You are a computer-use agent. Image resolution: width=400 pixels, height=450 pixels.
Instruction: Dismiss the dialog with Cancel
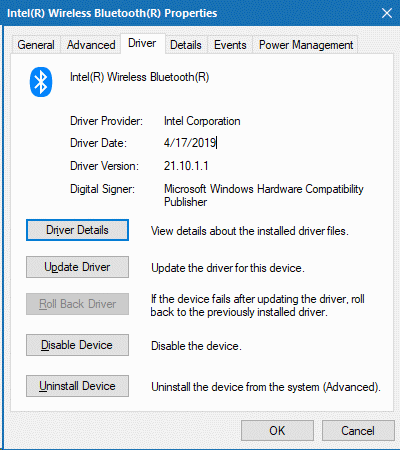click(x=358, y=431)
